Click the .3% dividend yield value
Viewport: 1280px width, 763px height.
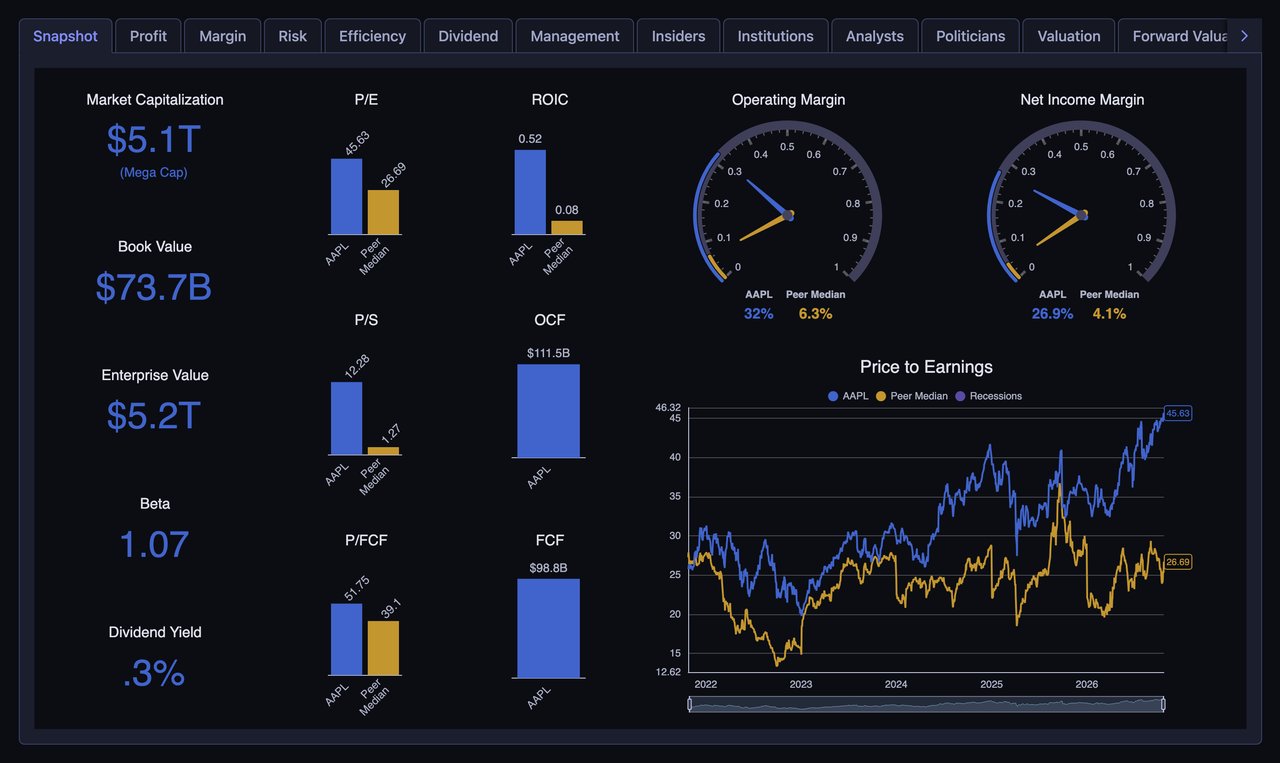154,673
